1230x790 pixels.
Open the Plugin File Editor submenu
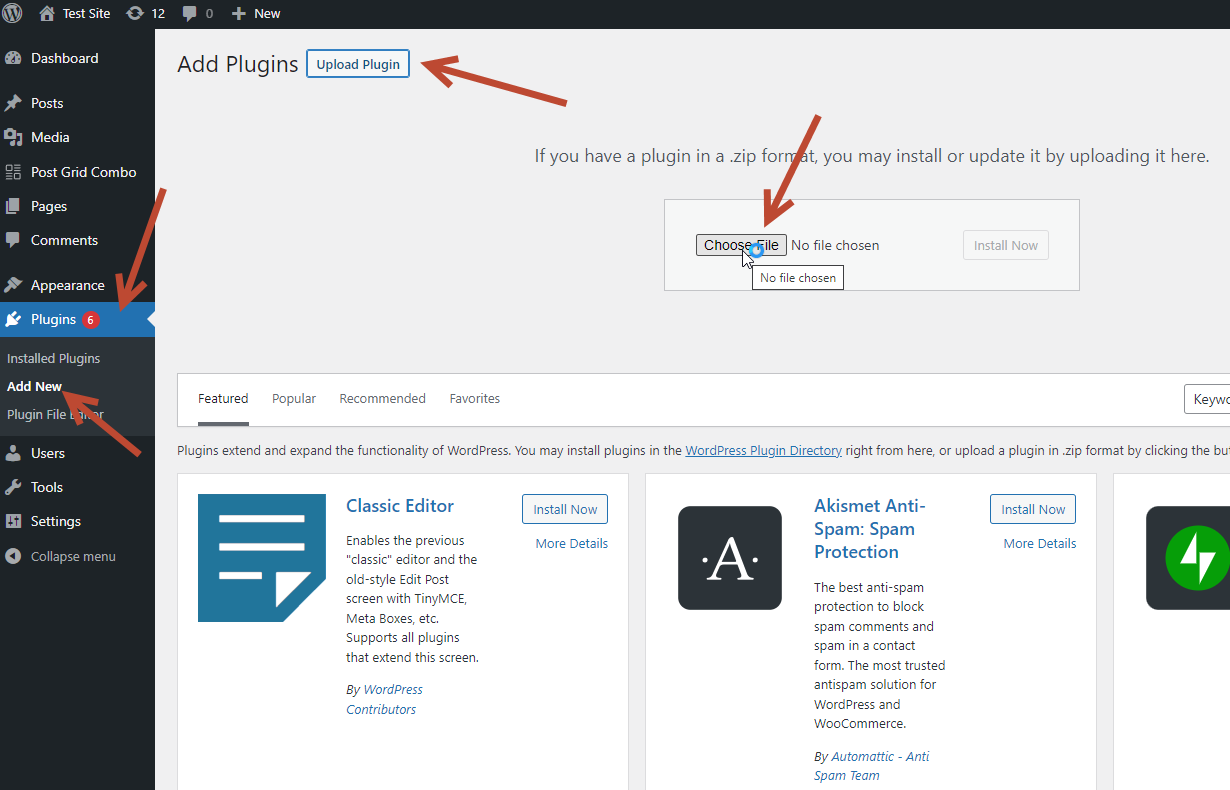(55, 414)
